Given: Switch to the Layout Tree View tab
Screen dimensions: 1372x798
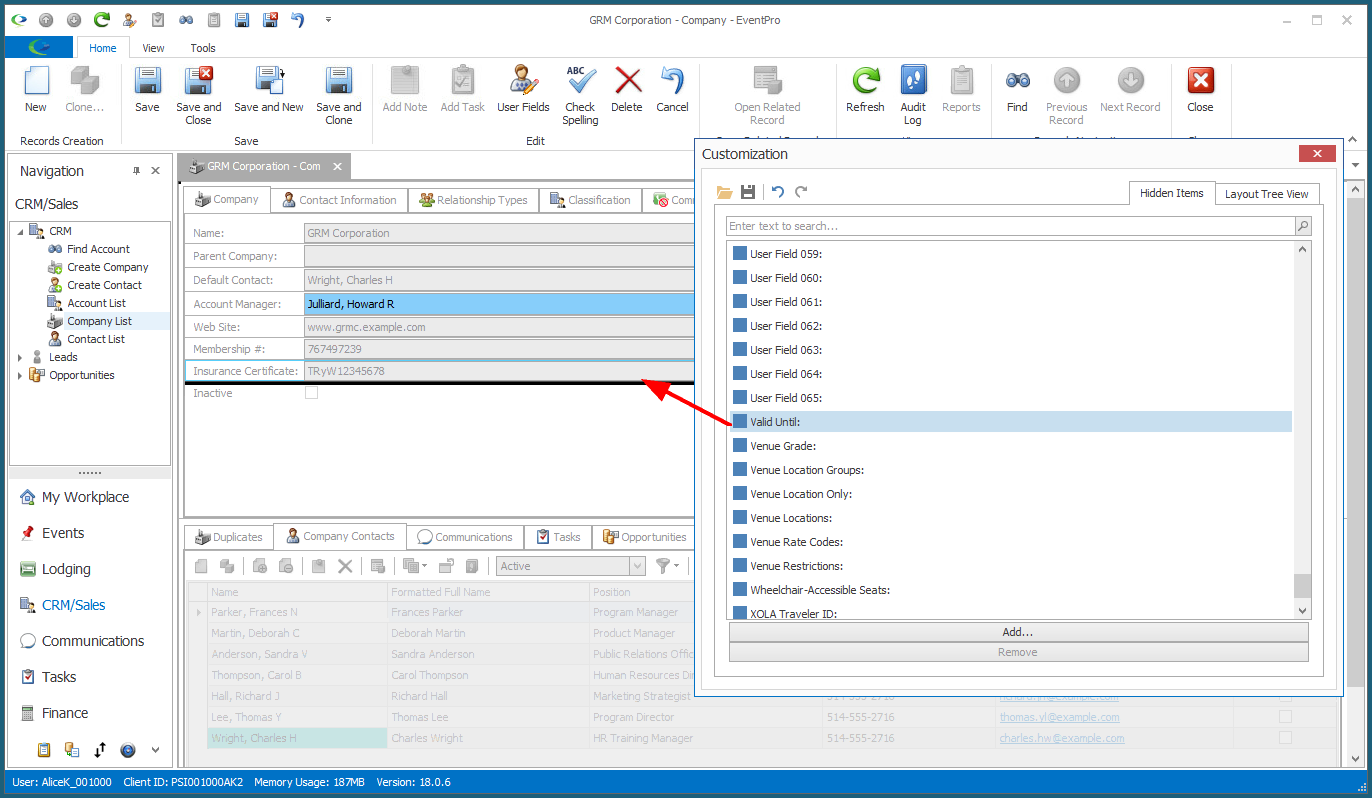Looking at the screenshot, I should tap(1267, 194).
